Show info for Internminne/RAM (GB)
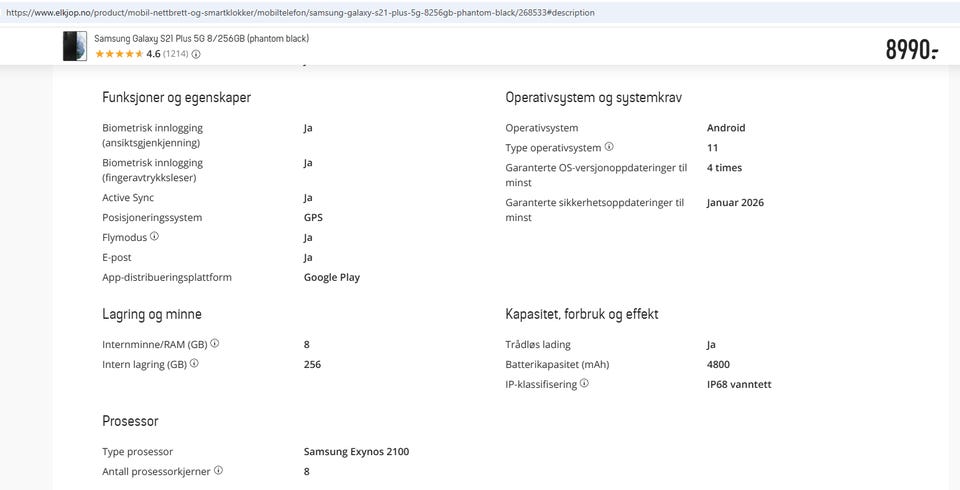This screenshot has height=490, width=960. (215, 343)
